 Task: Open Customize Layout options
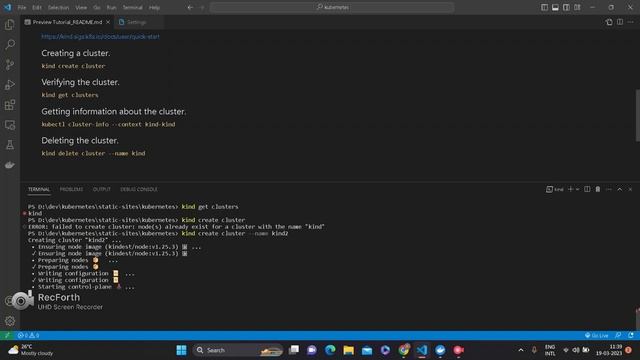click(x=577, y=7)
